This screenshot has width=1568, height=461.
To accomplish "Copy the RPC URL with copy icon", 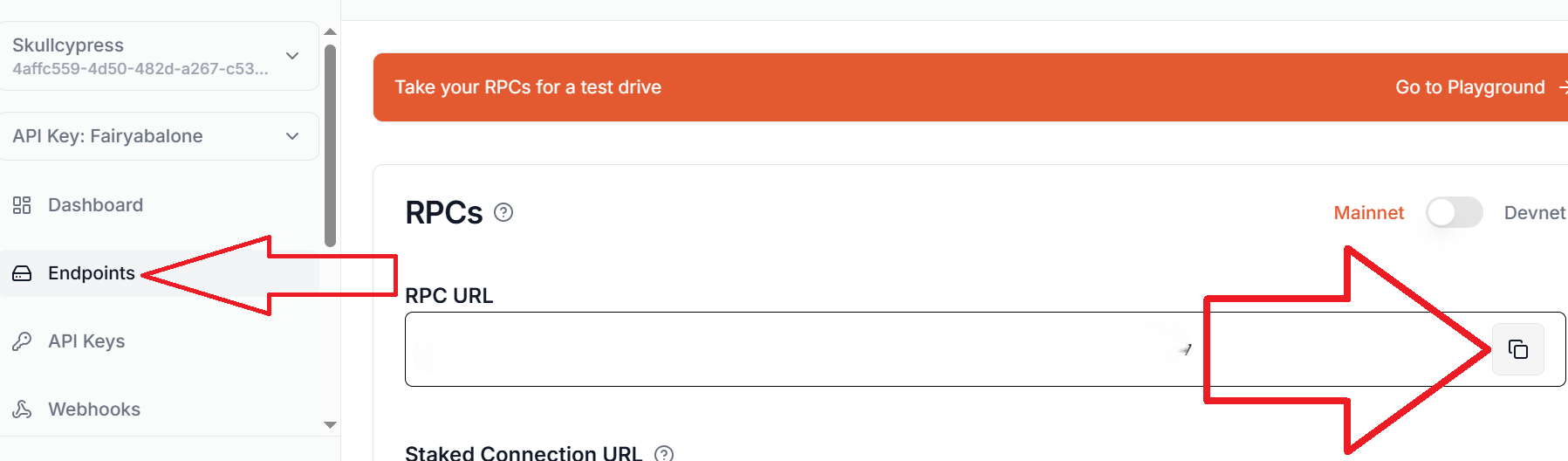I will click(1518, 349).
